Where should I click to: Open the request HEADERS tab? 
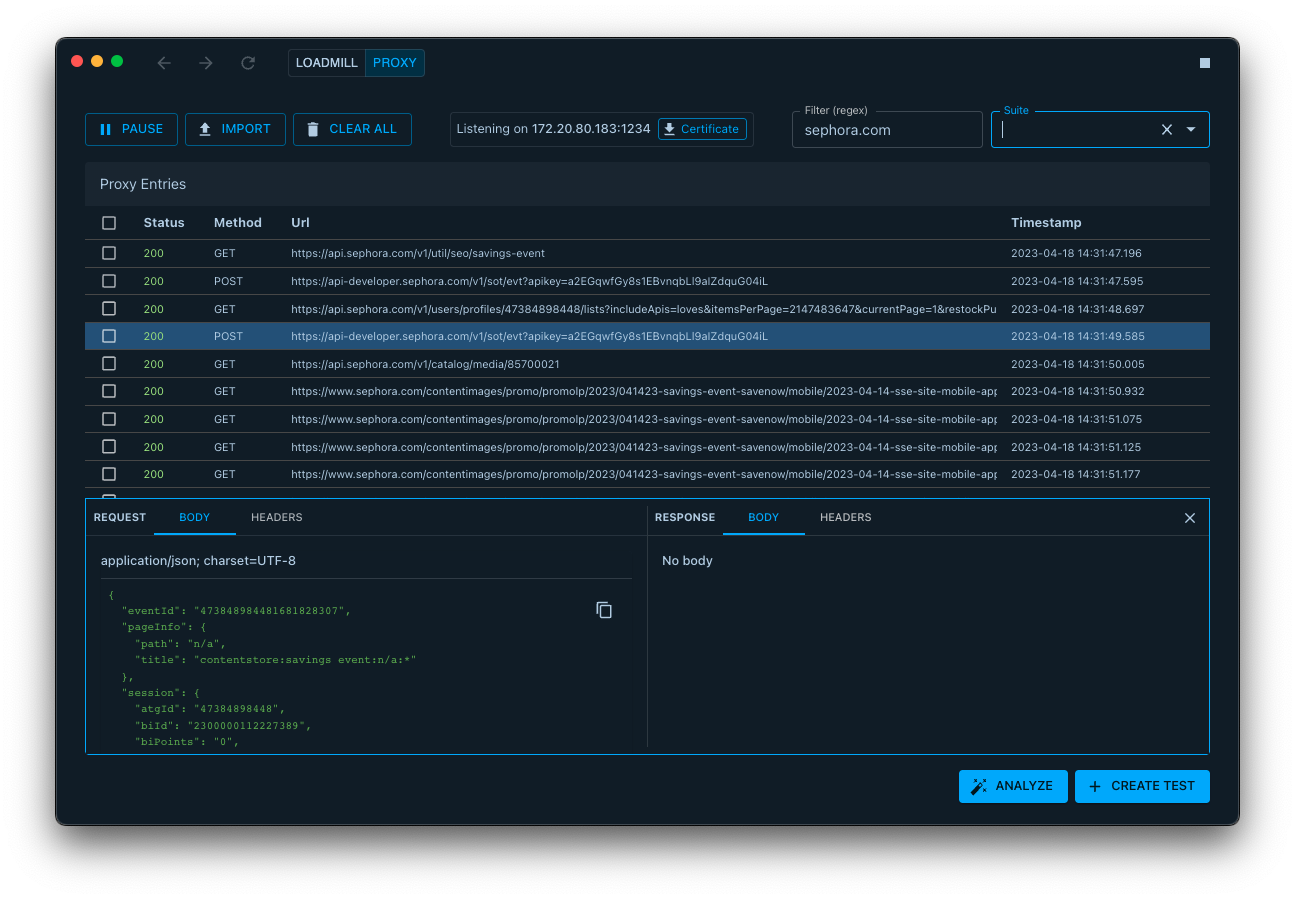tap(276, 518)
